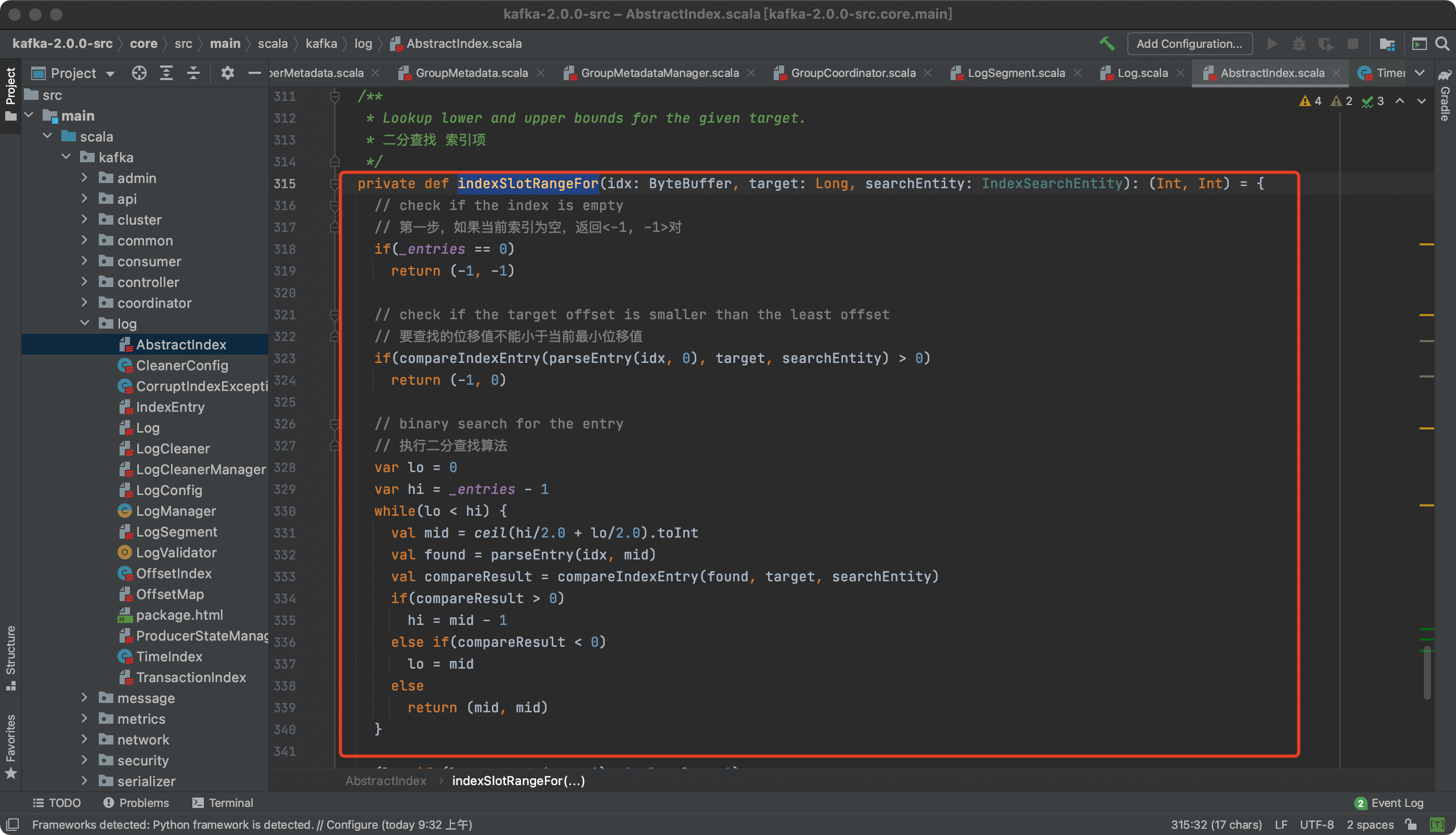The width and height of the screenshot is (1456, 835).
Task: Open the Project Structure icon in the toolbar
Action: [1387, 44]
